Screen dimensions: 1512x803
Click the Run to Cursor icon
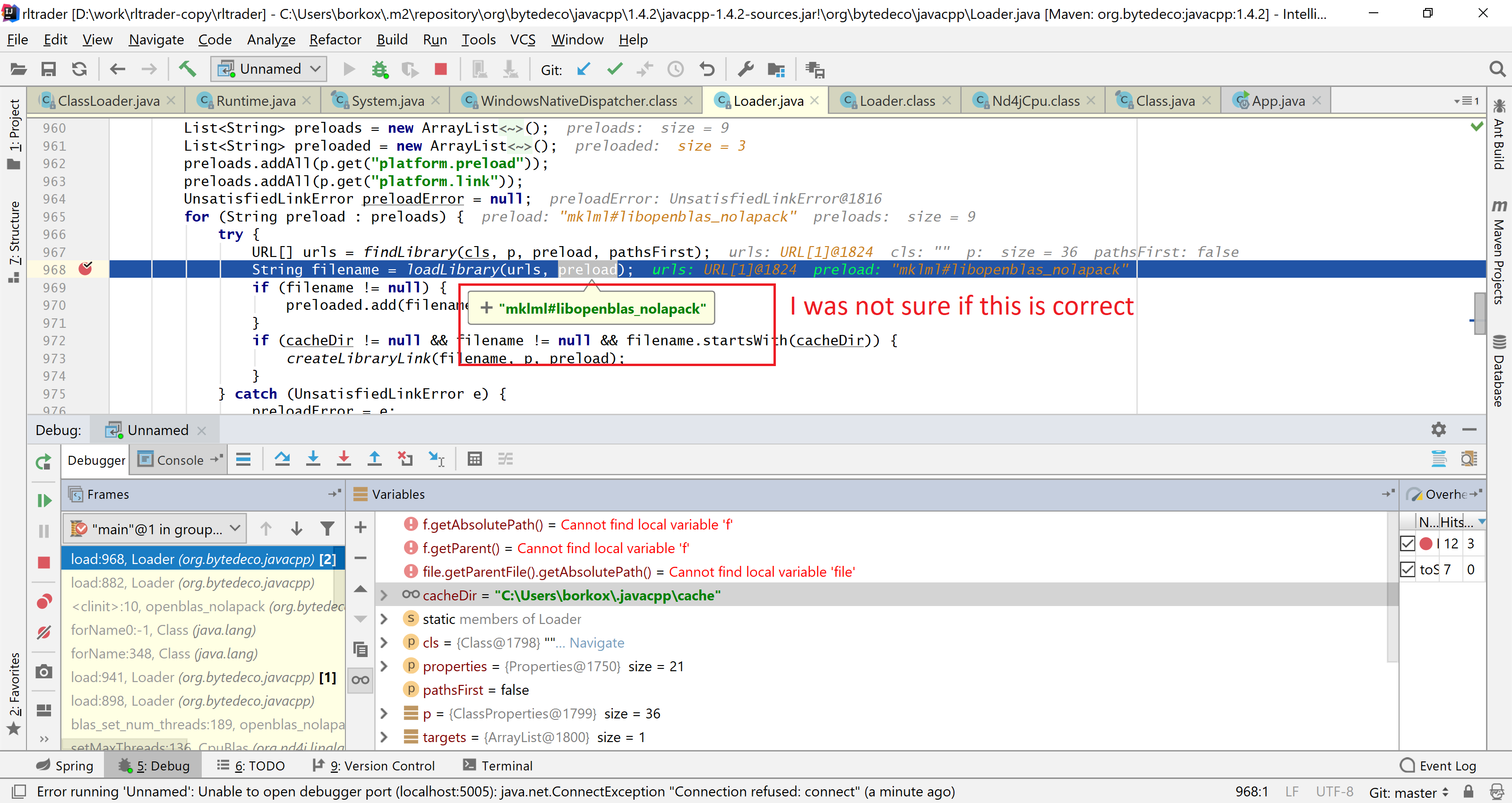tap(436, 460)
